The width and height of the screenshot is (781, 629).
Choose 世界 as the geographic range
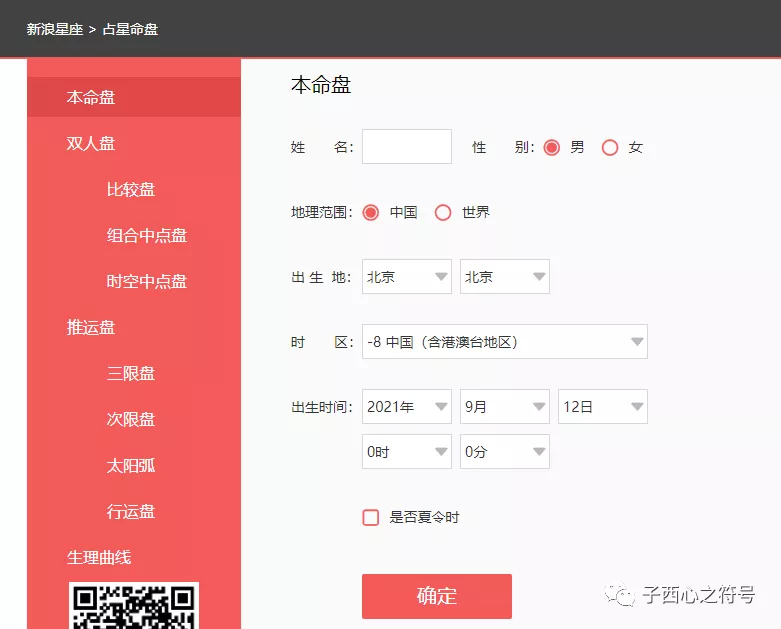pos(443,213)
